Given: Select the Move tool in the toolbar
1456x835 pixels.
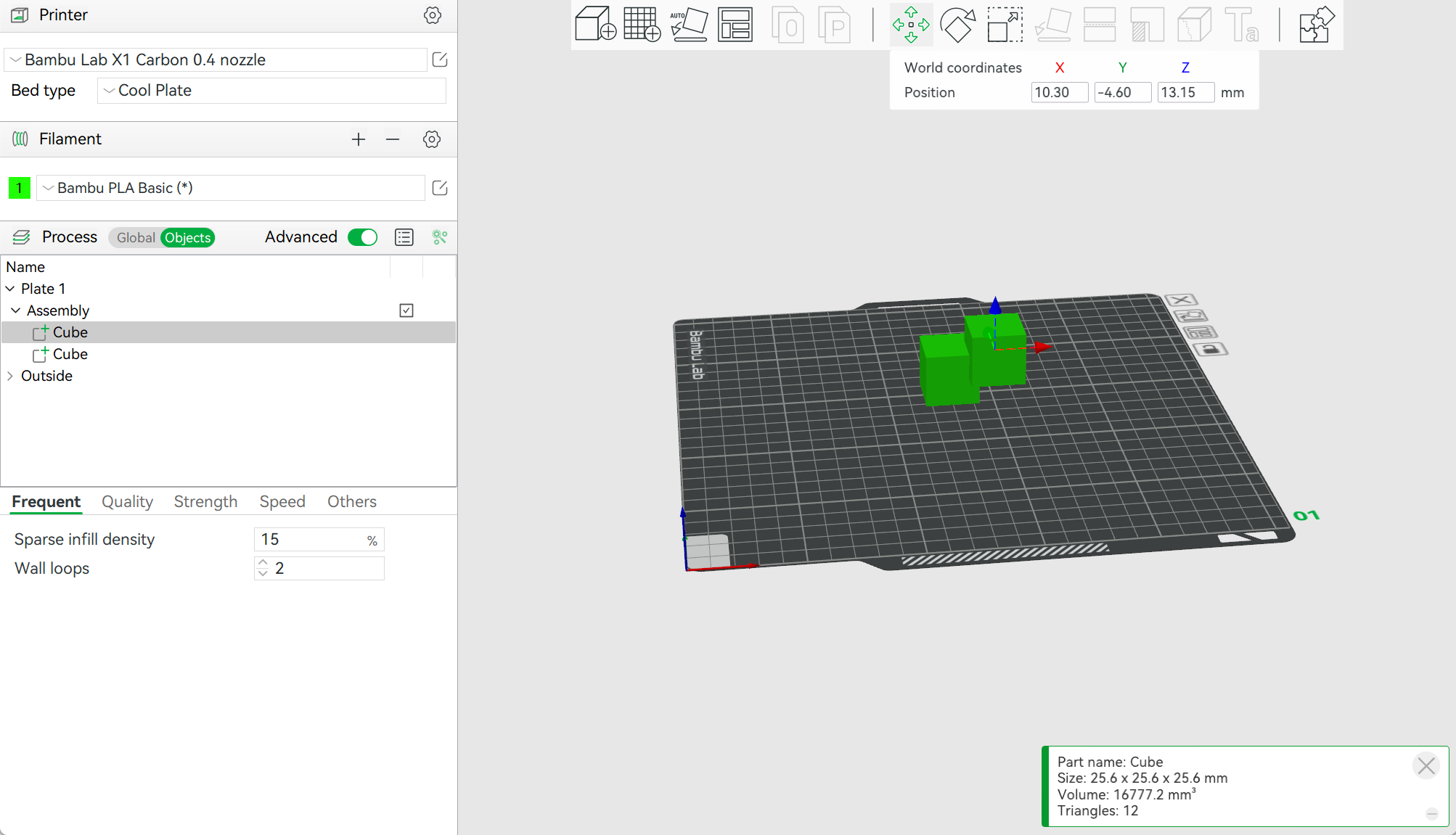Looking at the screenshot, I should (x=911, y=24).
